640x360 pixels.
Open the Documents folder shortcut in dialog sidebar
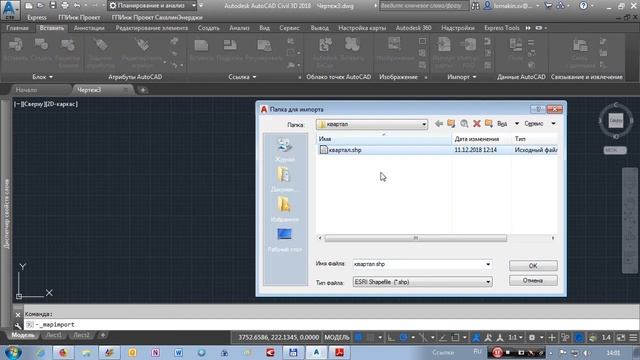click(284, 180)
